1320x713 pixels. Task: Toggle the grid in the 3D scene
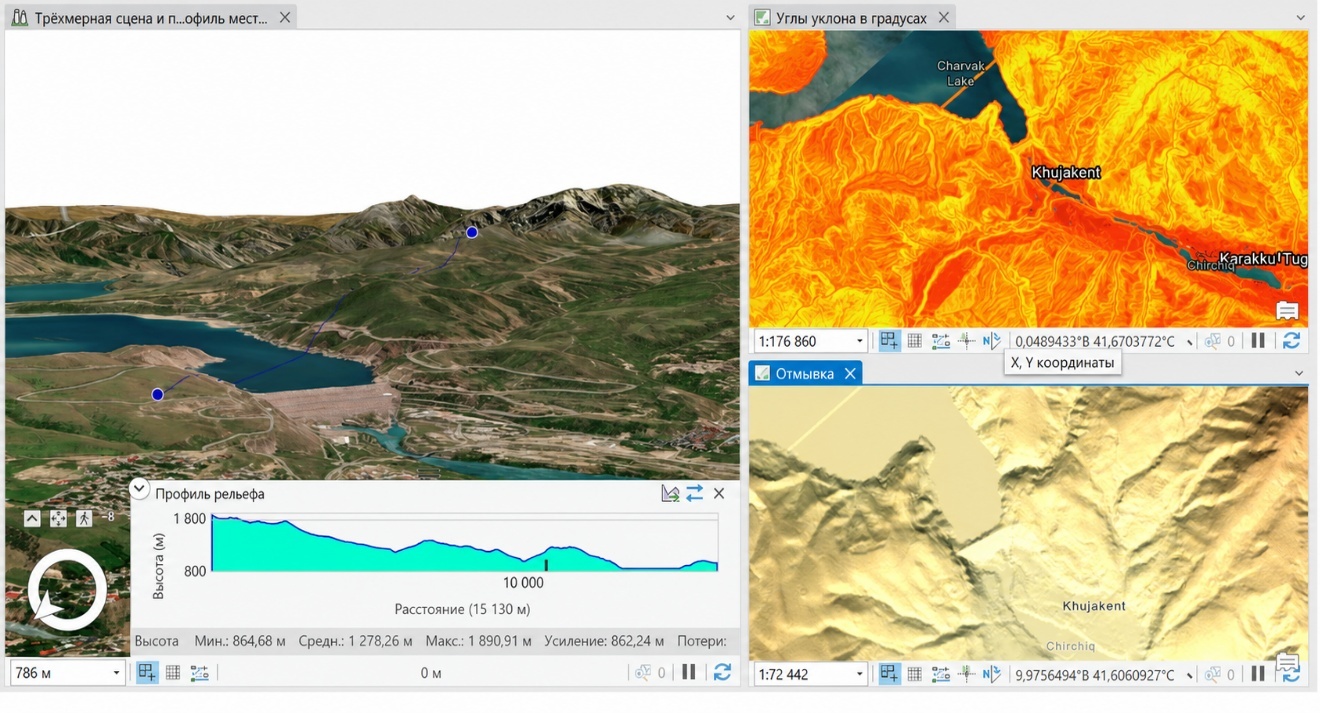(x=173, y=673)
